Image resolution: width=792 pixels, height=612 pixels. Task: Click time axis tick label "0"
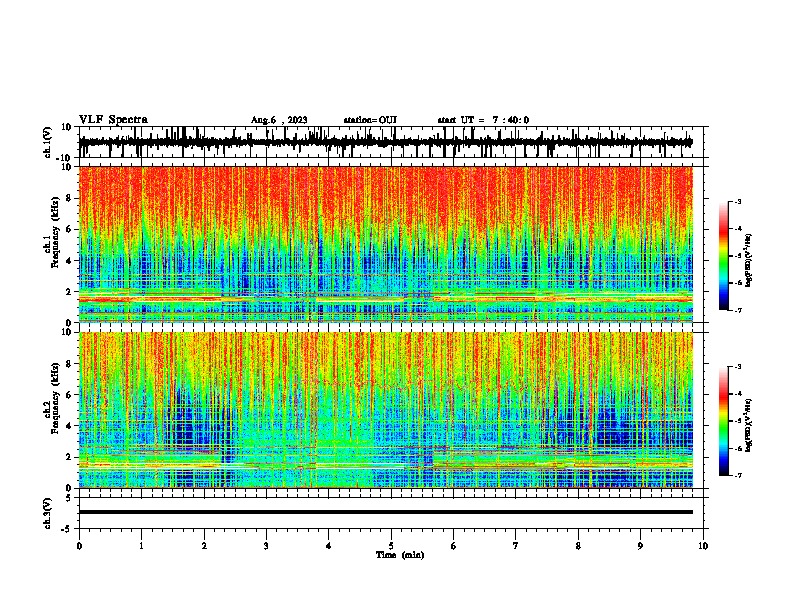point(79,546)
